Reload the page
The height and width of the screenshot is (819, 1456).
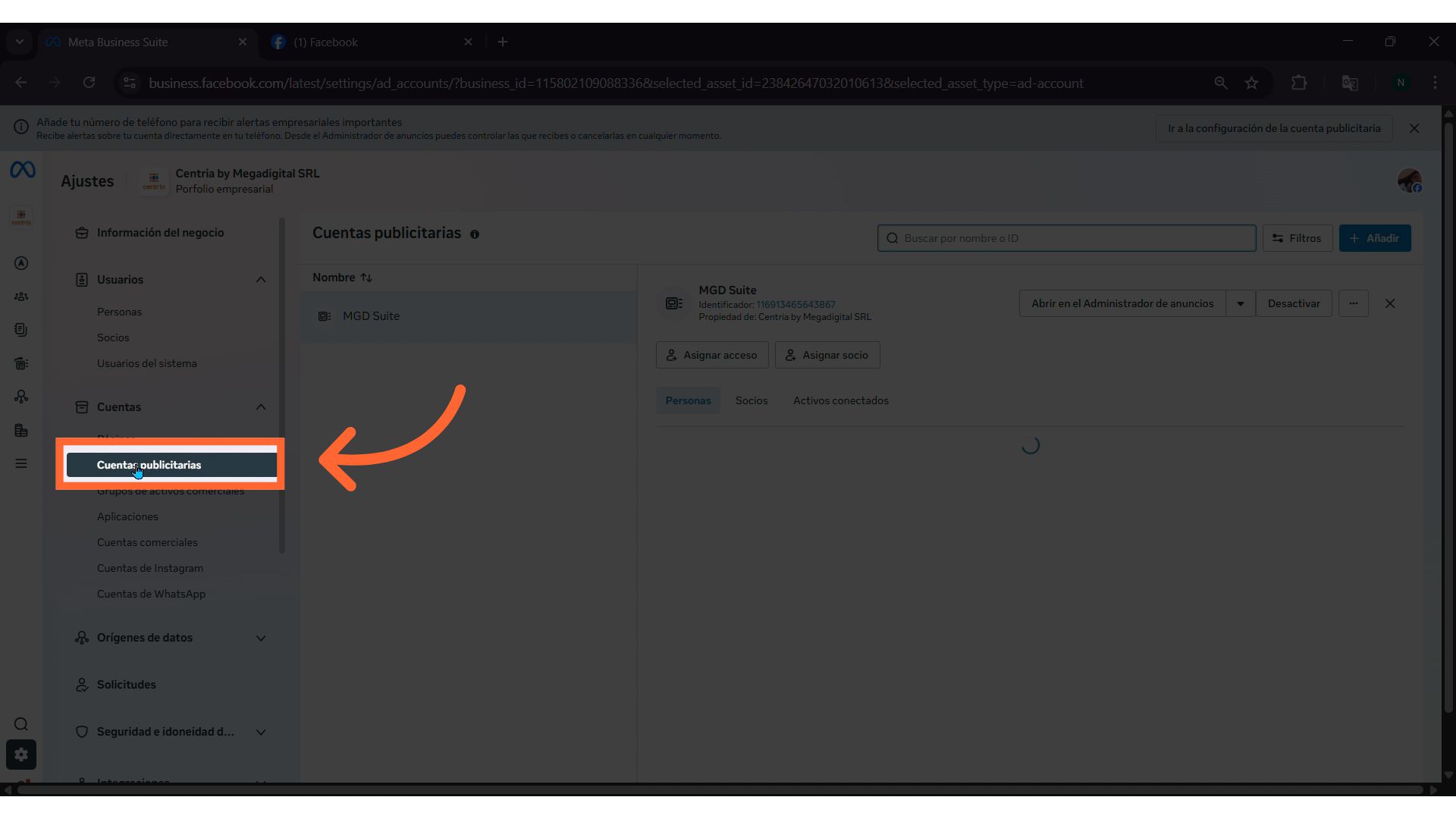tap(89, 83)
